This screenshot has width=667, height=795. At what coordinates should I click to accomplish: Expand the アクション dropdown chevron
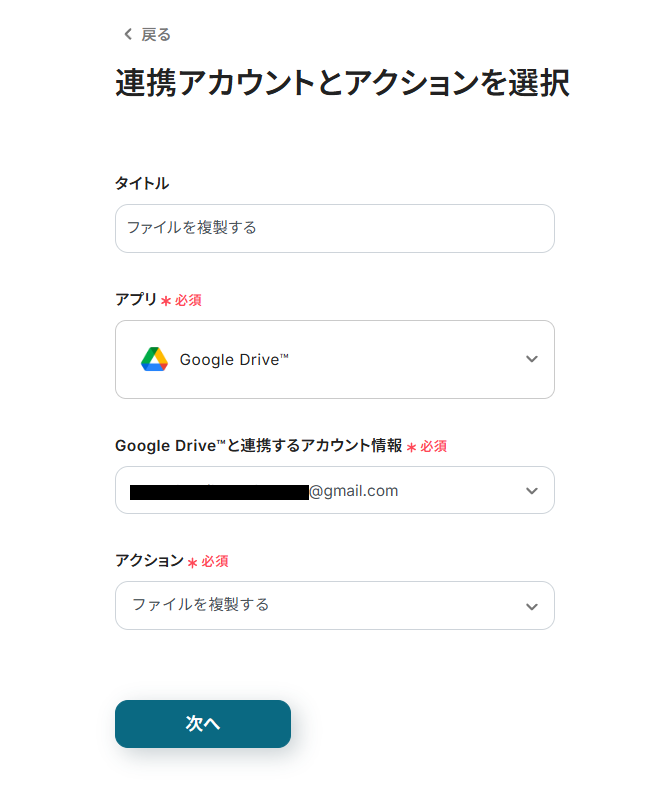[x=531, y=606]
